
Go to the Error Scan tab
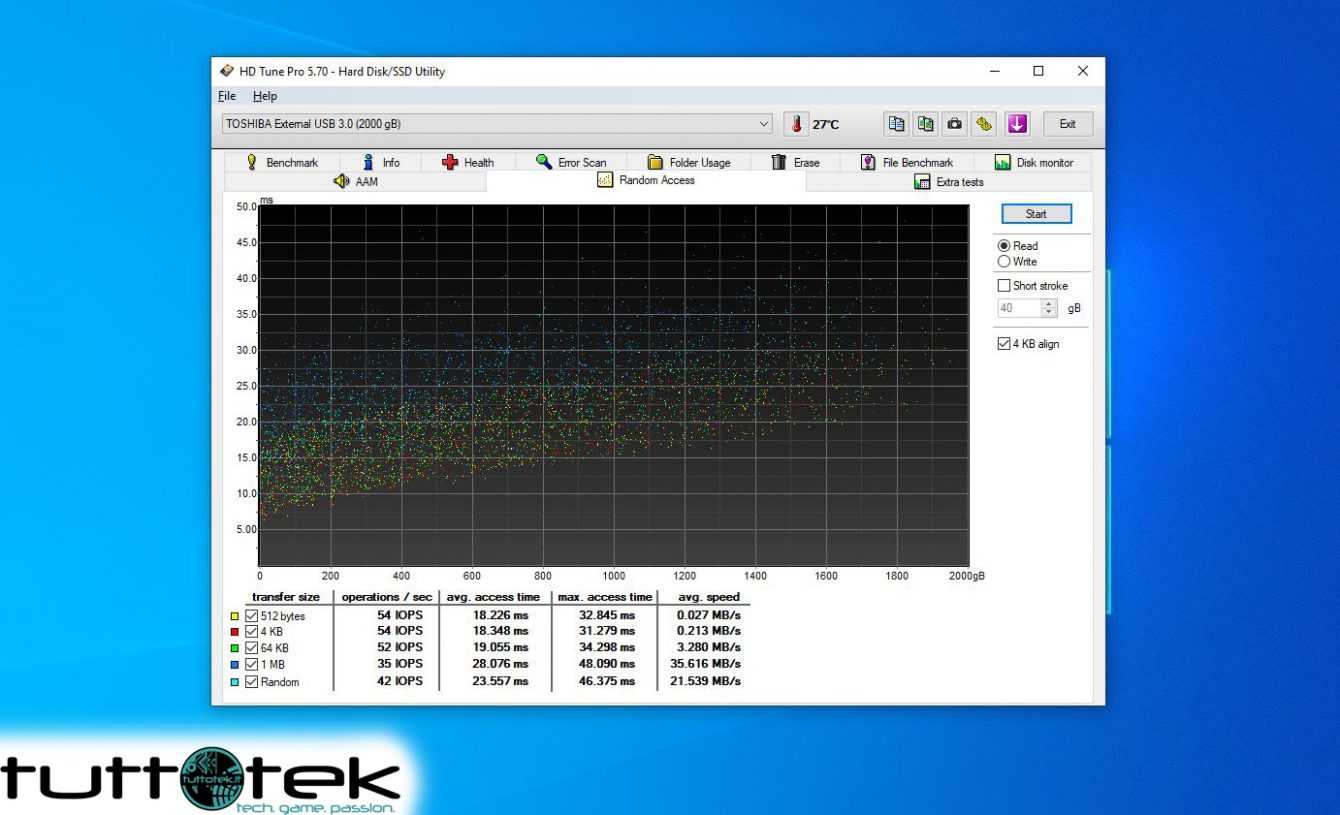click(571, 162)
